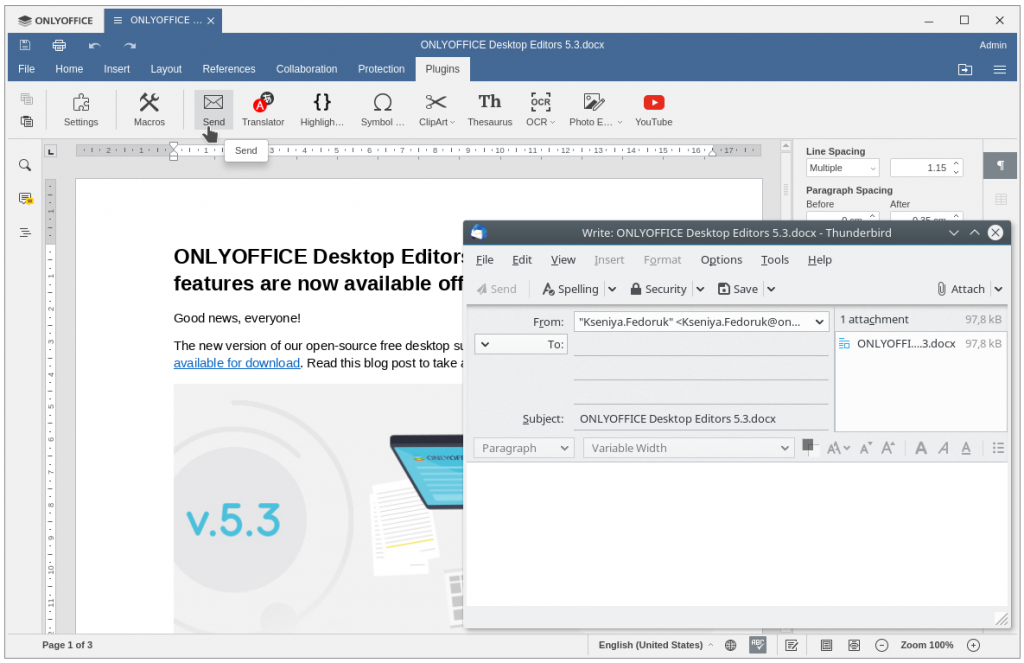Open the Search panel in left sidebar
The image size is (1024, 663).
click(25, 165)
